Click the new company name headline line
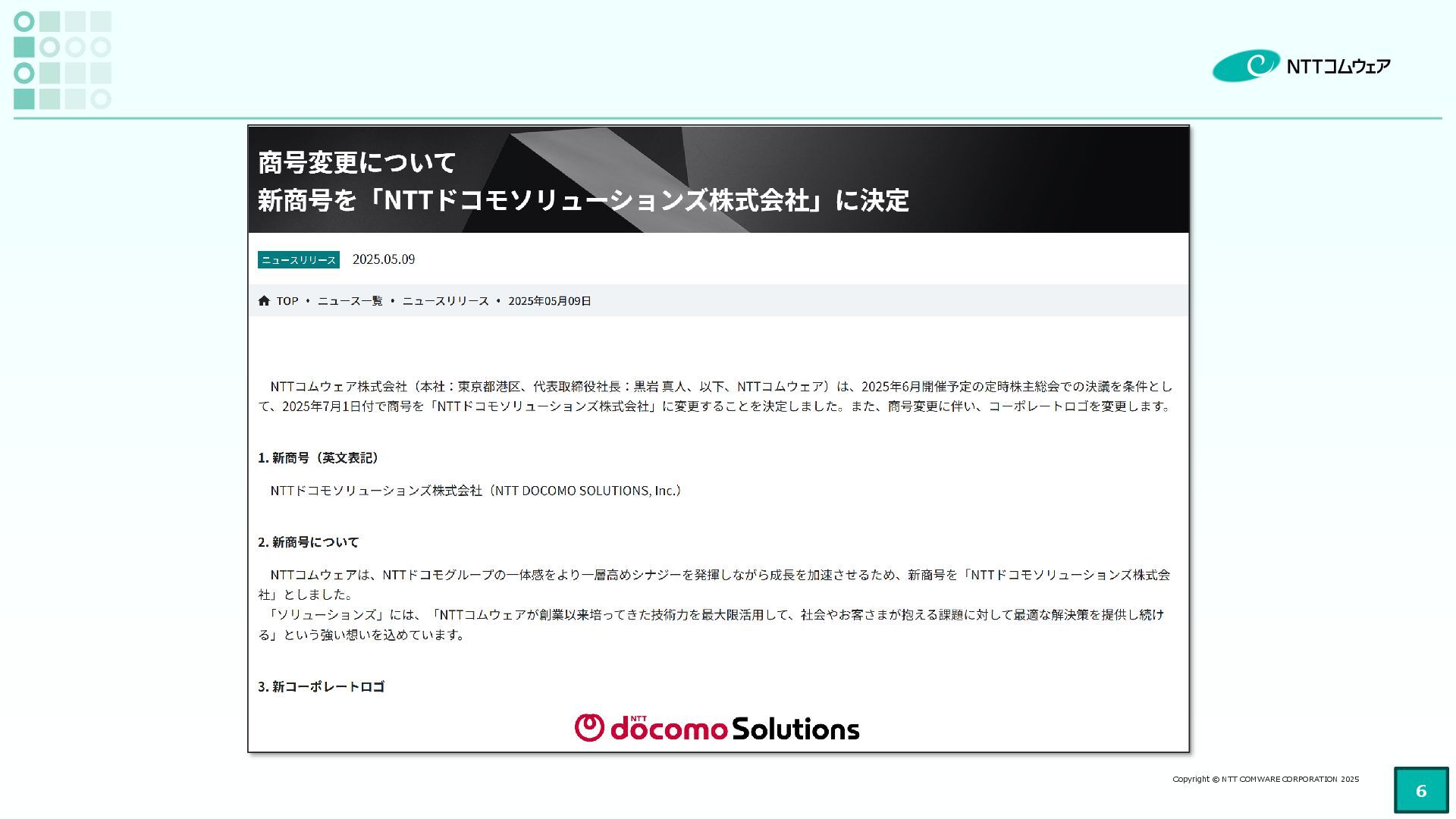The height and width of the screenshot is (819, 1456). click(x=582, y=200)
